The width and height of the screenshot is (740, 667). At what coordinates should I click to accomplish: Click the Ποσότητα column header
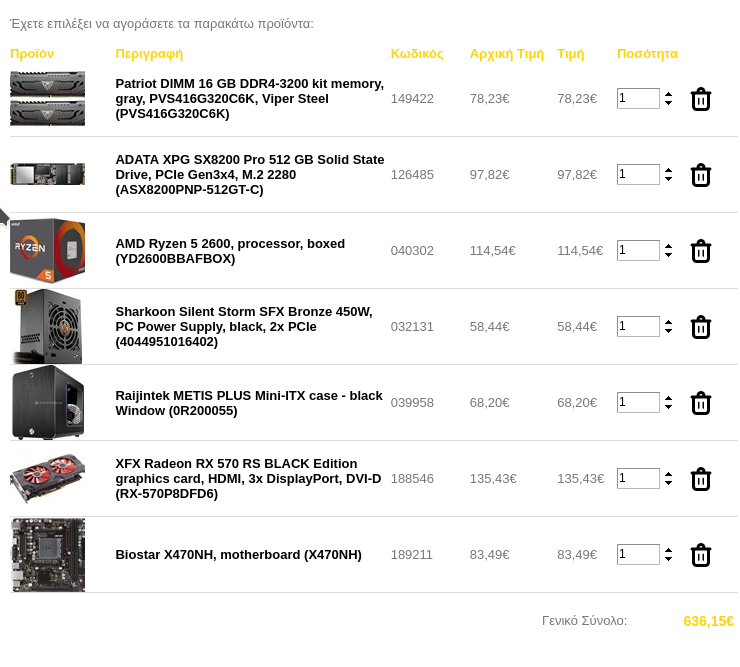648,54
